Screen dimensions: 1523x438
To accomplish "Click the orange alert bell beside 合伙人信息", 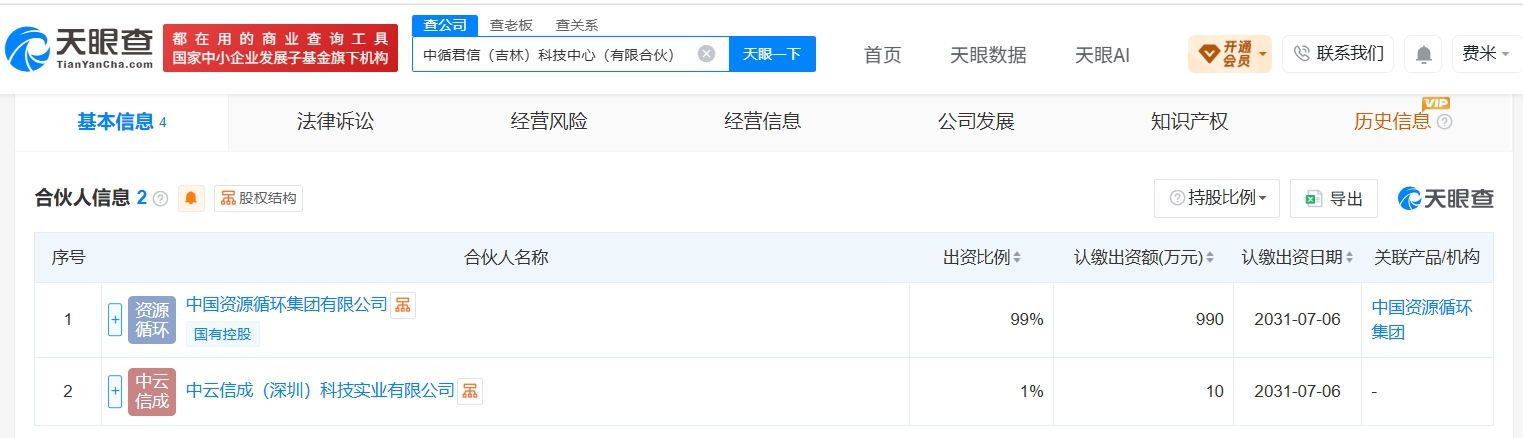I will pos(191,198).
